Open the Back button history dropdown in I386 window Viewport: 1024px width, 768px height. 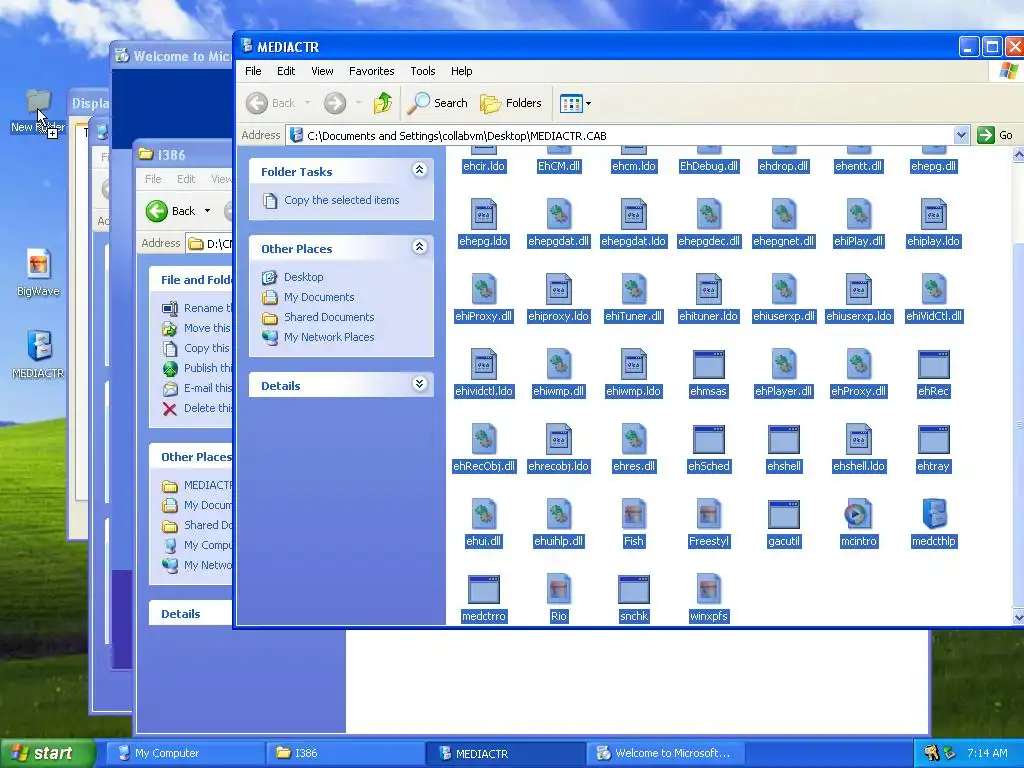point(207,211)
